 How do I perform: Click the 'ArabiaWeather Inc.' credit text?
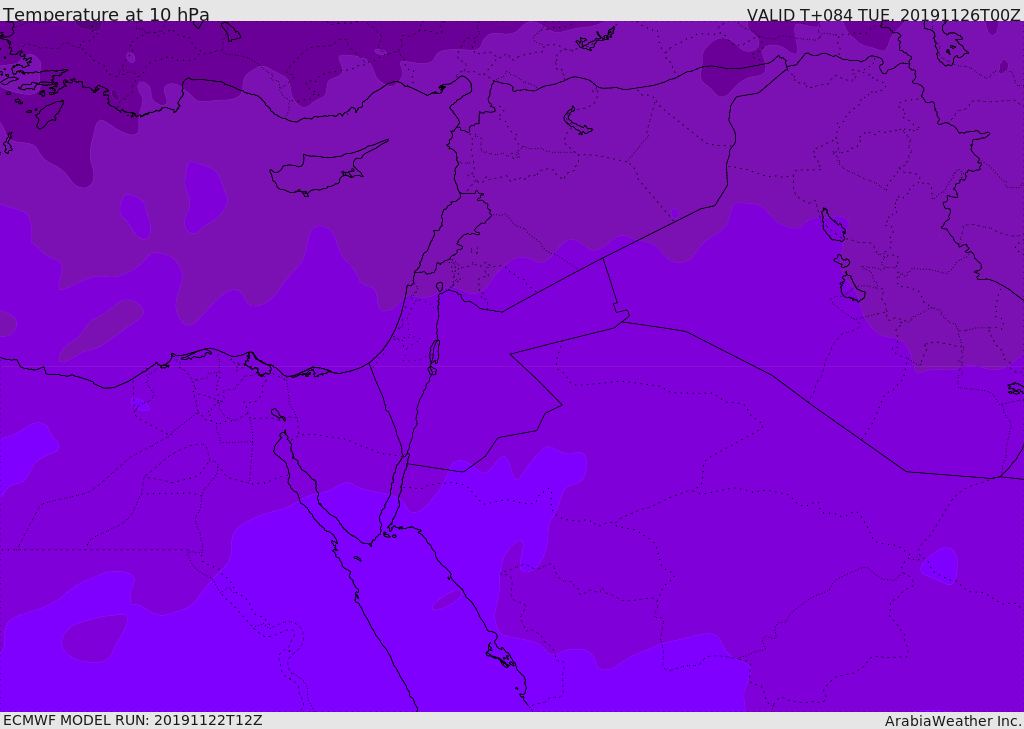[x=953, y=721]
